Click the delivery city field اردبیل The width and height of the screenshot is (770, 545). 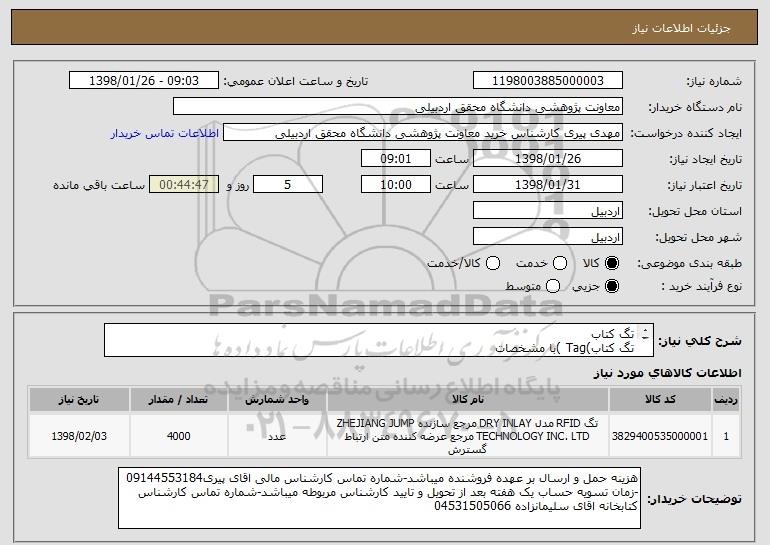[548, 237]
